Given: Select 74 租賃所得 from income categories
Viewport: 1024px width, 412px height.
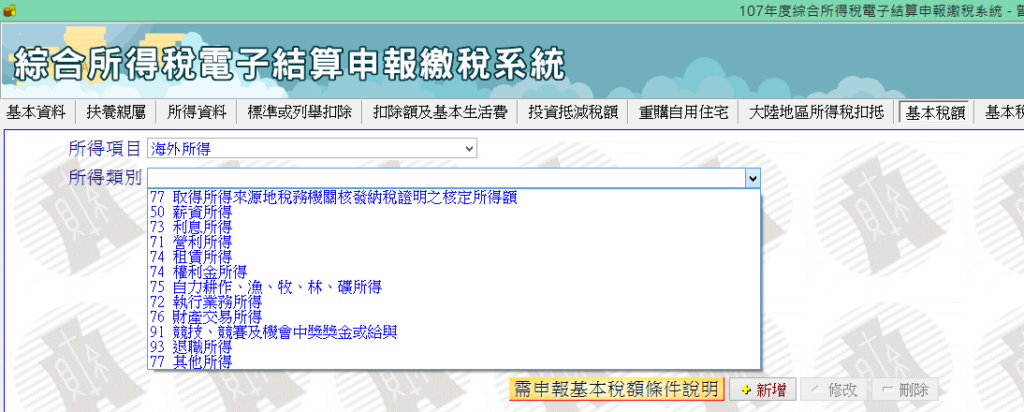Looking at the screenshot, I should 190,257.
